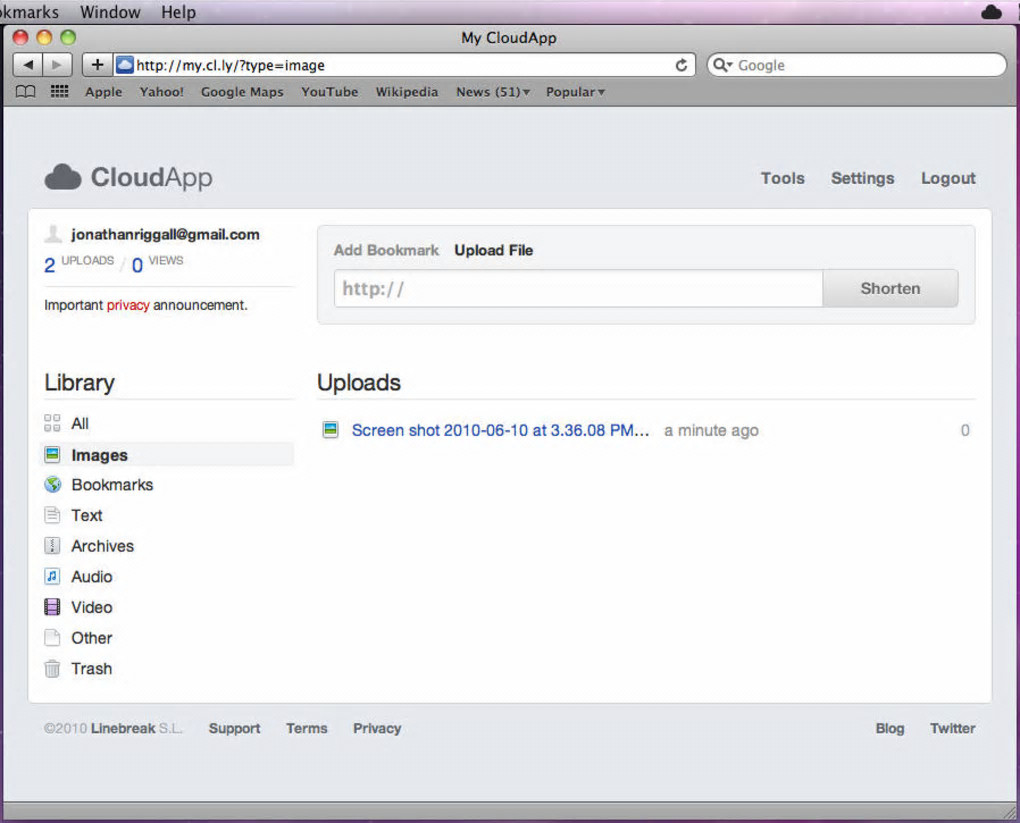1020x823 pixels.
Task: Go forward with the browser forward arrow
Action: coord(57,64)
